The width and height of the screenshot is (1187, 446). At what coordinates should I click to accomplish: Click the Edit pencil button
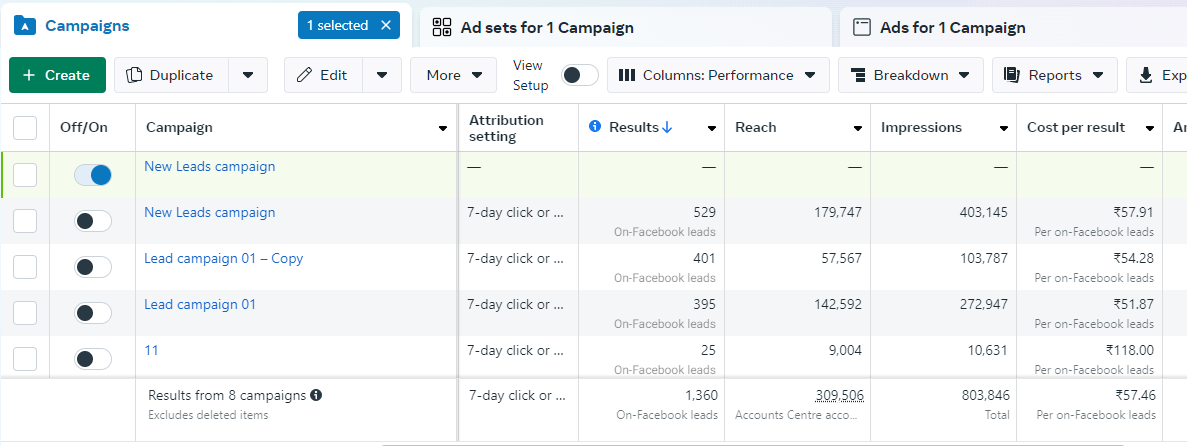pos(323,75)
